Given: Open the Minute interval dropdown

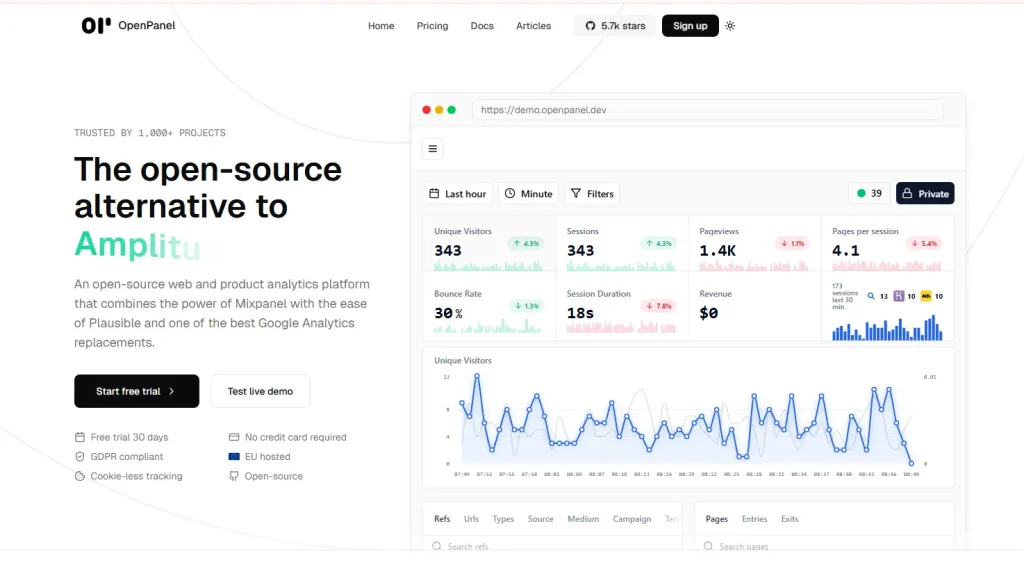Looking at the screenshot, I should (528, 194).
